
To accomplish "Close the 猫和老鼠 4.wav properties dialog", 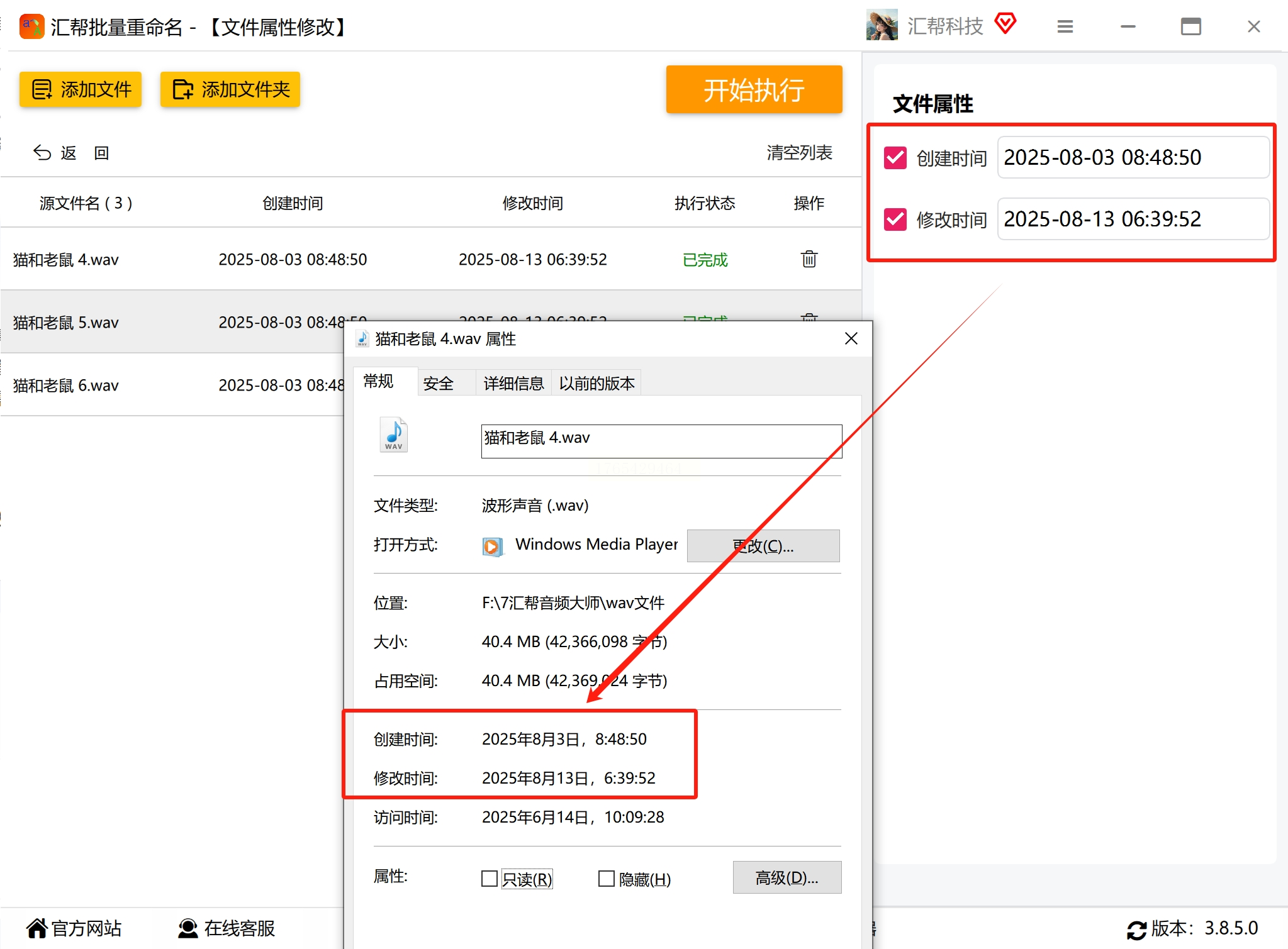I will 851,339.
